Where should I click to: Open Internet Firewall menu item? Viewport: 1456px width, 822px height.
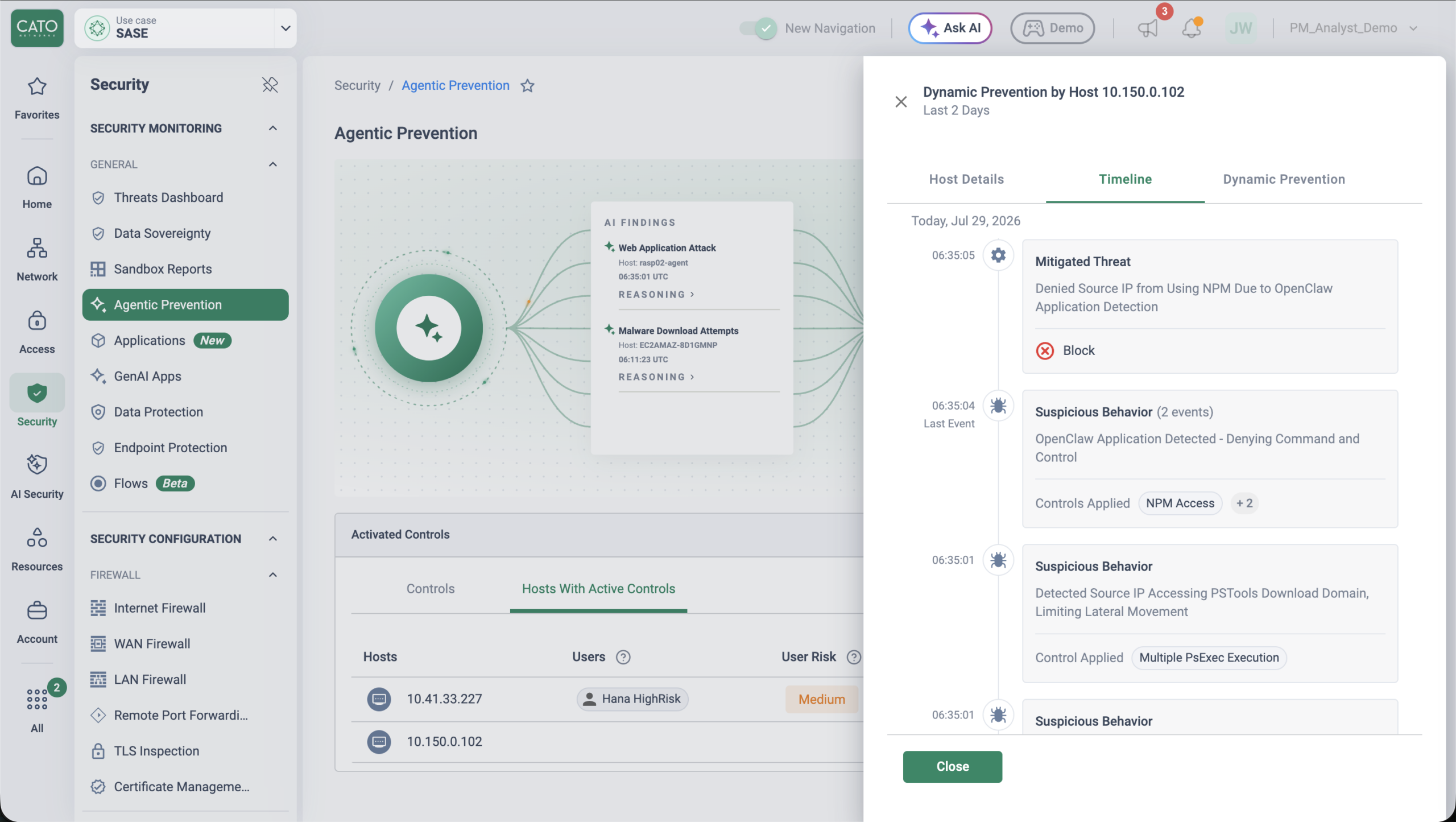185,608
